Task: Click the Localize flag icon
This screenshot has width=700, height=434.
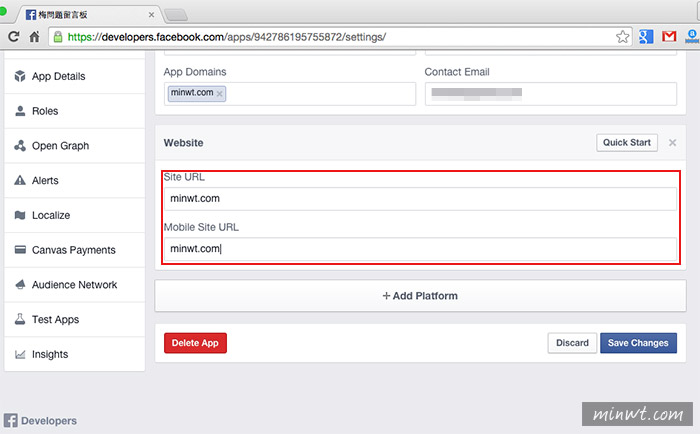Action: click(x=20, y=215)
